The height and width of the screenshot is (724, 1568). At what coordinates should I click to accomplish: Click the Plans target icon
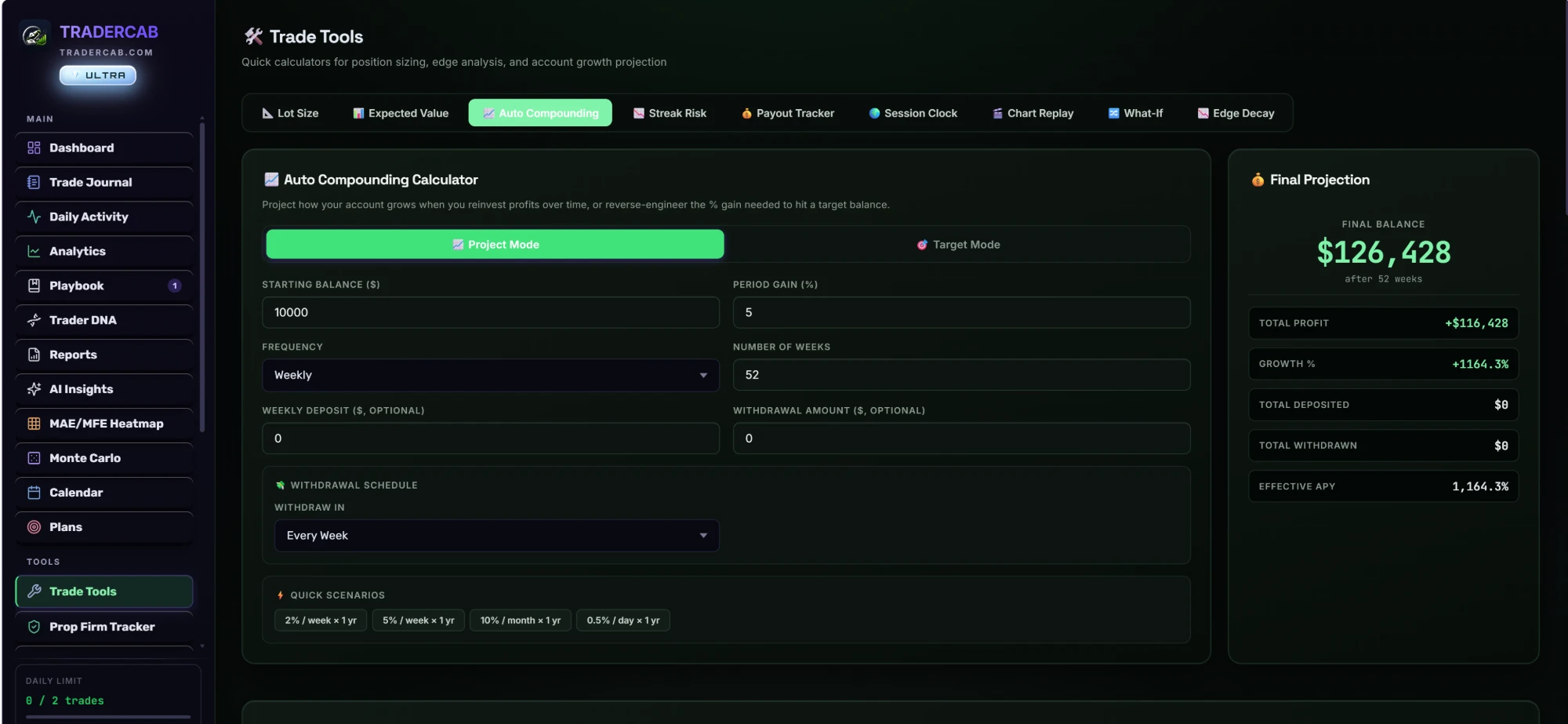pos(34,527)
